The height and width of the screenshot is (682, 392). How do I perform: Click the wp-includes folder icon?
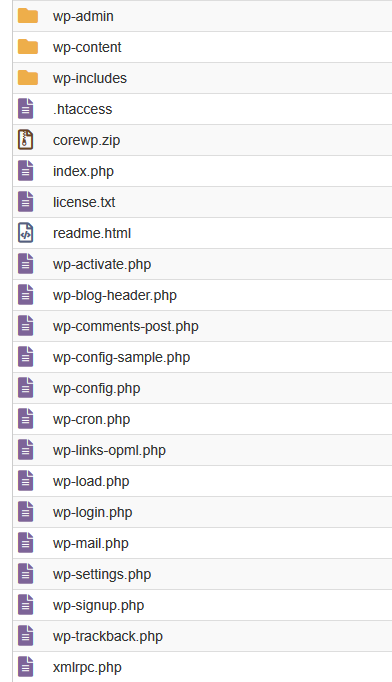click(28, 78)
